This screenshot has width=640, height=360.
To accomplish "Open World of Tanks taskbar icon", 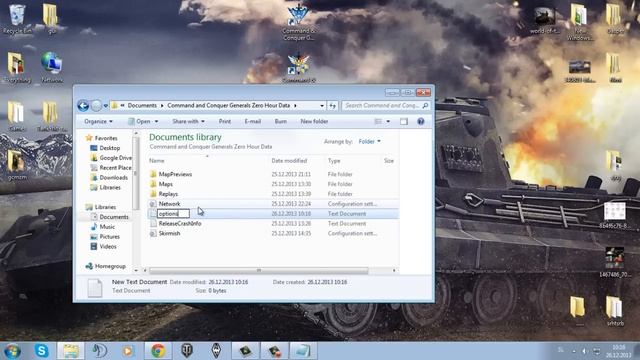I will coord(187,351).
